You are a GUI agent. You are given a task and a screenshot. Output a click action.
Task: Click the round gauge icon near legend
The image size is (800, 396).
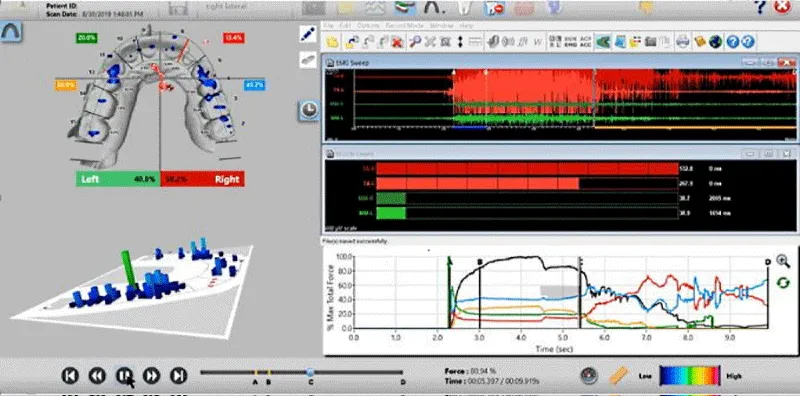[x=589, y=376]
